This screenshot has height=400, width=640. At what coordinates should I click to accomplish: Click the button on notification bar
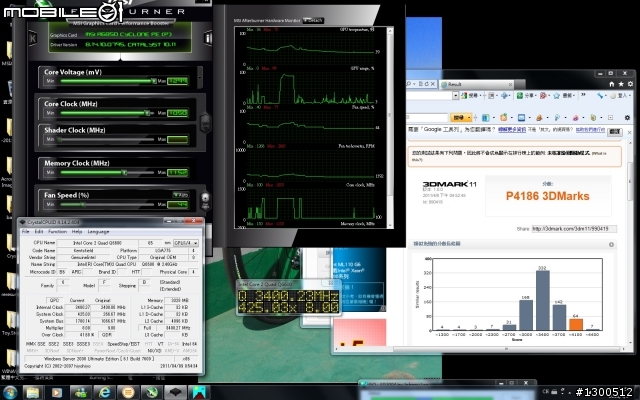point(615,132)
